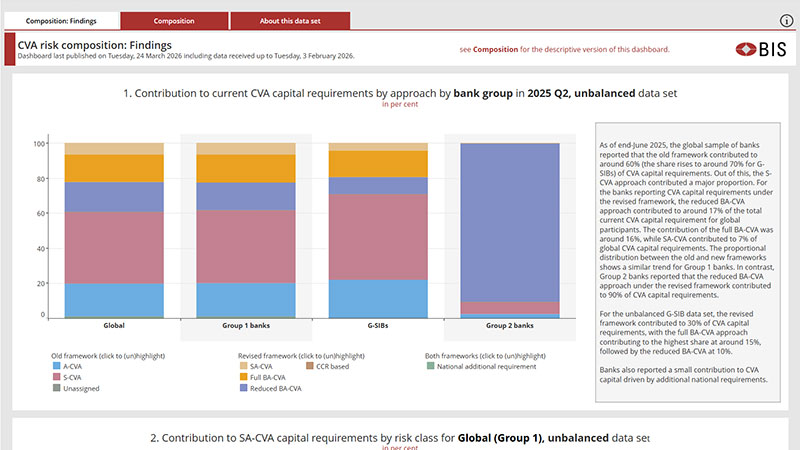
Task: Open the information icon at top right
Action: tap(786, 20)
